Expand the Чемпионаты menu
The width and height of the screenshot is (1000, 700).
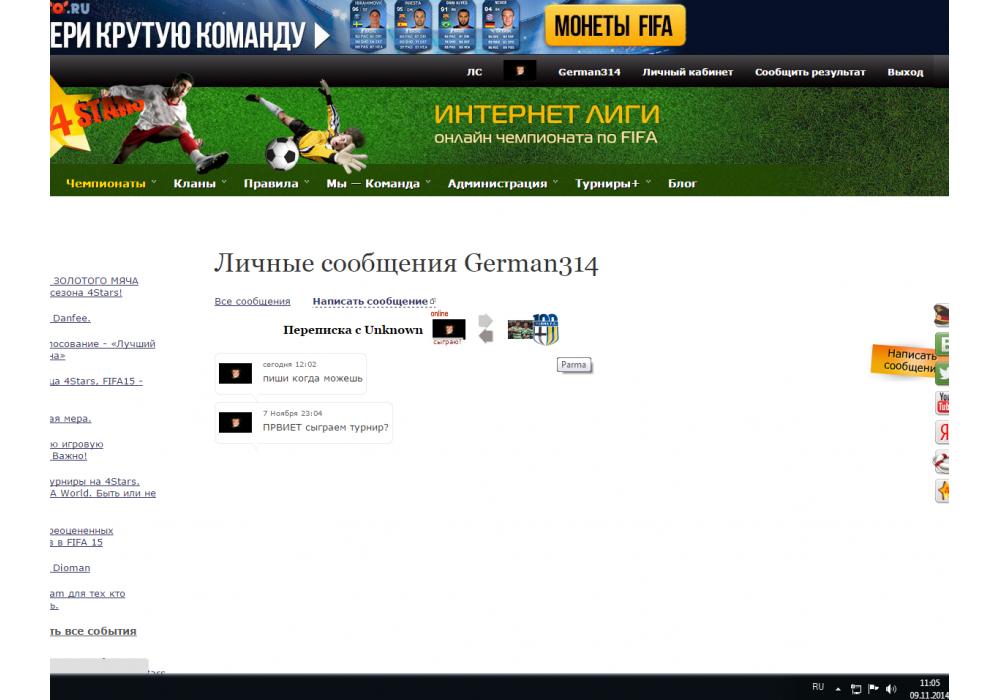[x=106, y=183]
